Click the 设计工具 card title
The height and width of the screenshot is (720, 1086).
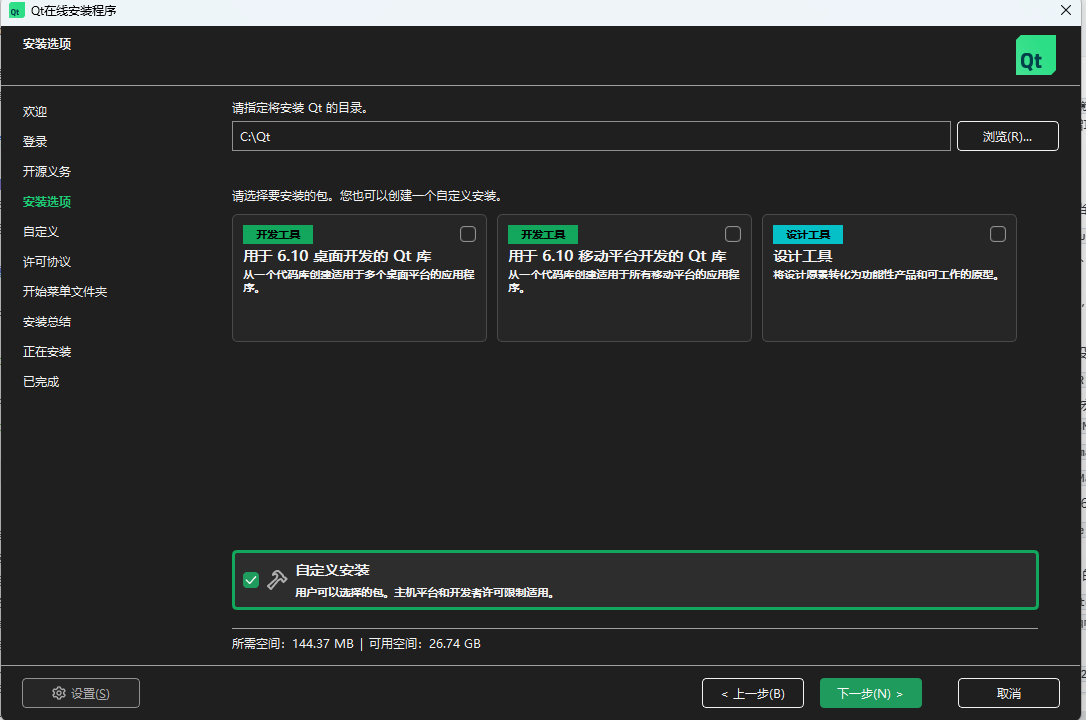(x=803, y=256)
